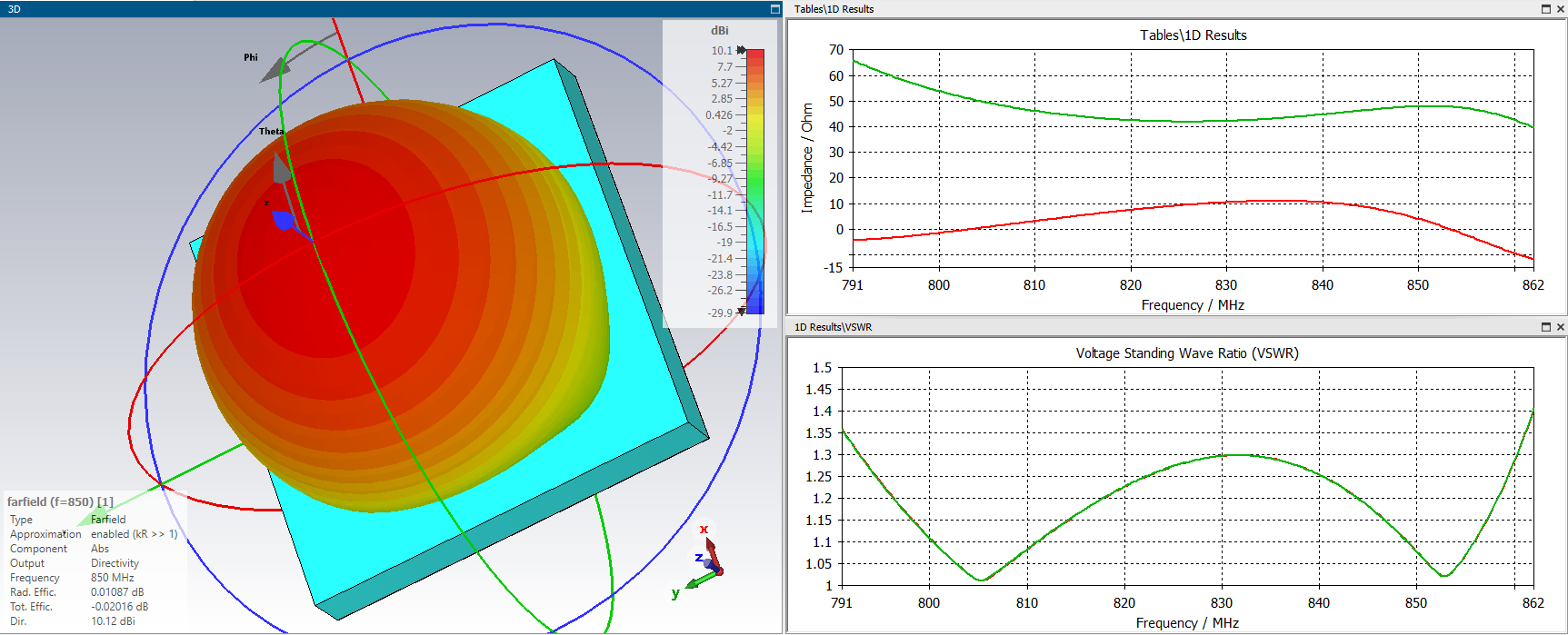1568x635 pixels.
Task: Click the Voltage Standing Wave Ratio (VSWR) title
Action: 1187,353
